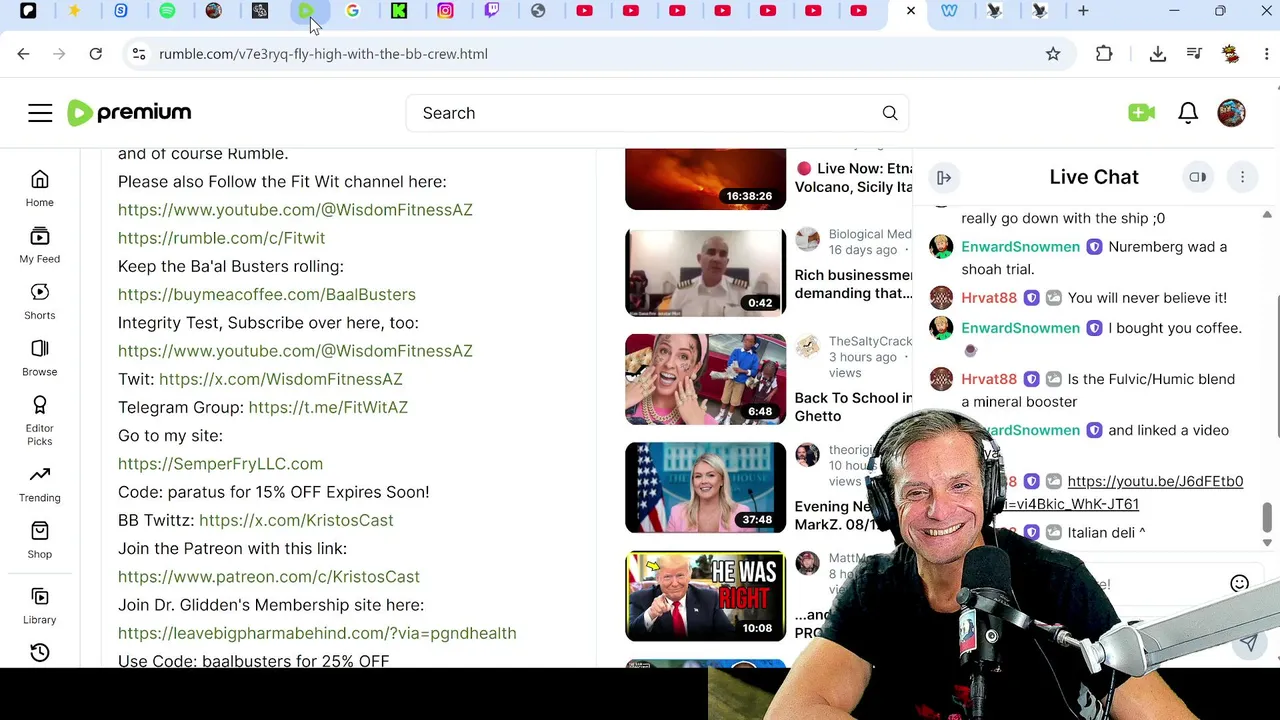1280x720 pixels.
Task: Open the Rumble hamburger menu
Action: click(x=40, y=113)
